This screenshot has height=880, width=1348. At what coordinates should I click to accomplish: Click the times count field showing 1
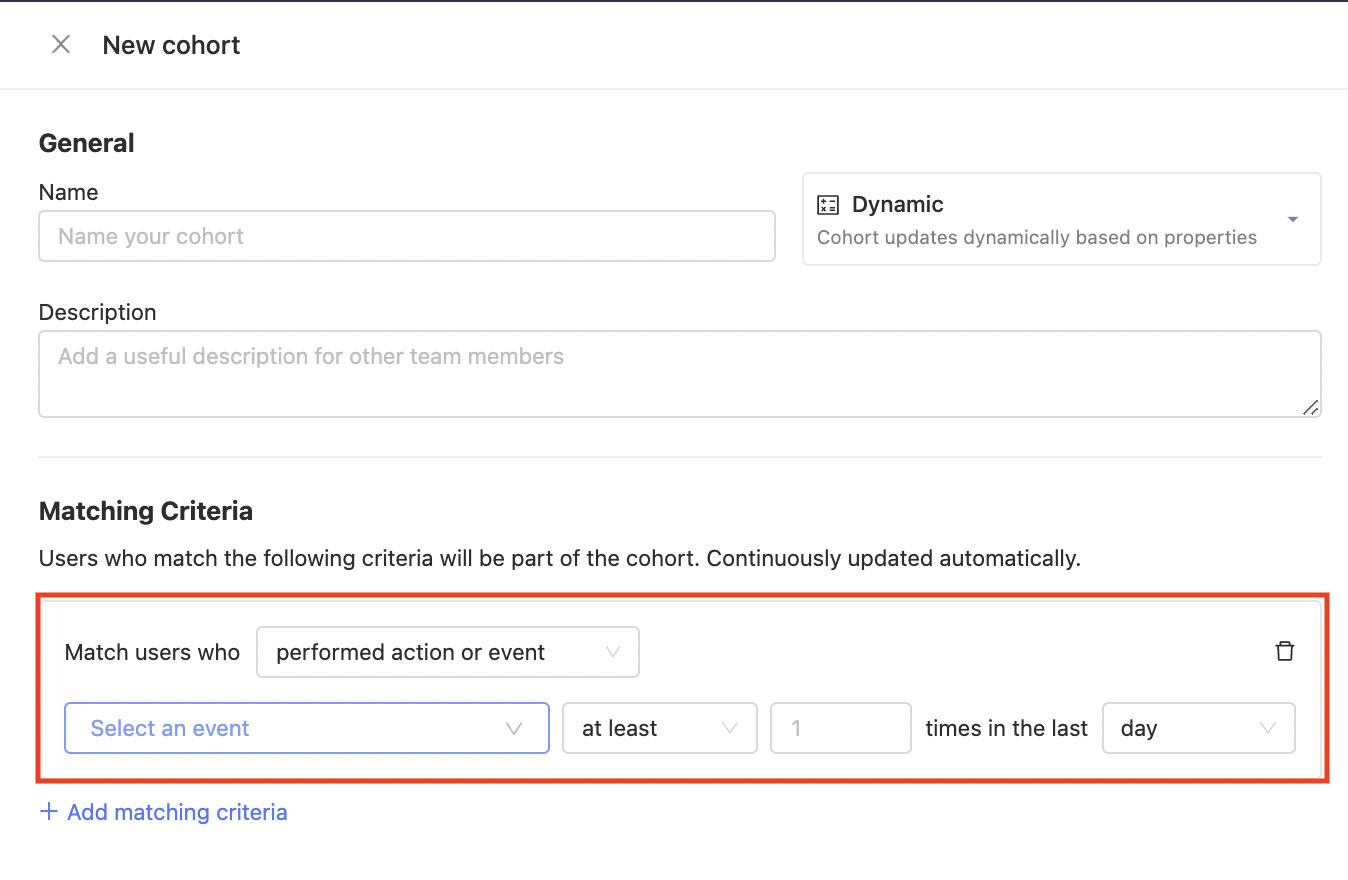coord(840,728)
